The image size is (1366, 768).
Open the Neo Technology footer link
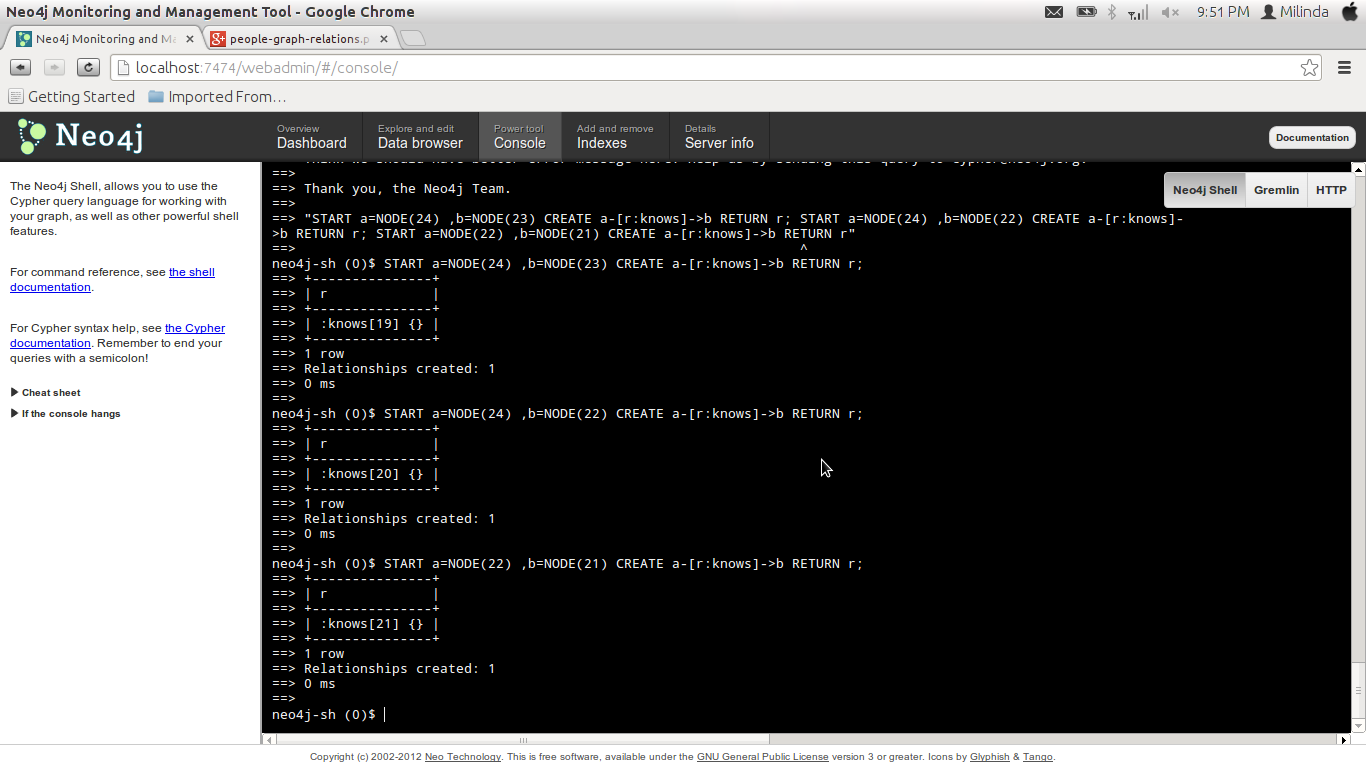coord(463,757)
